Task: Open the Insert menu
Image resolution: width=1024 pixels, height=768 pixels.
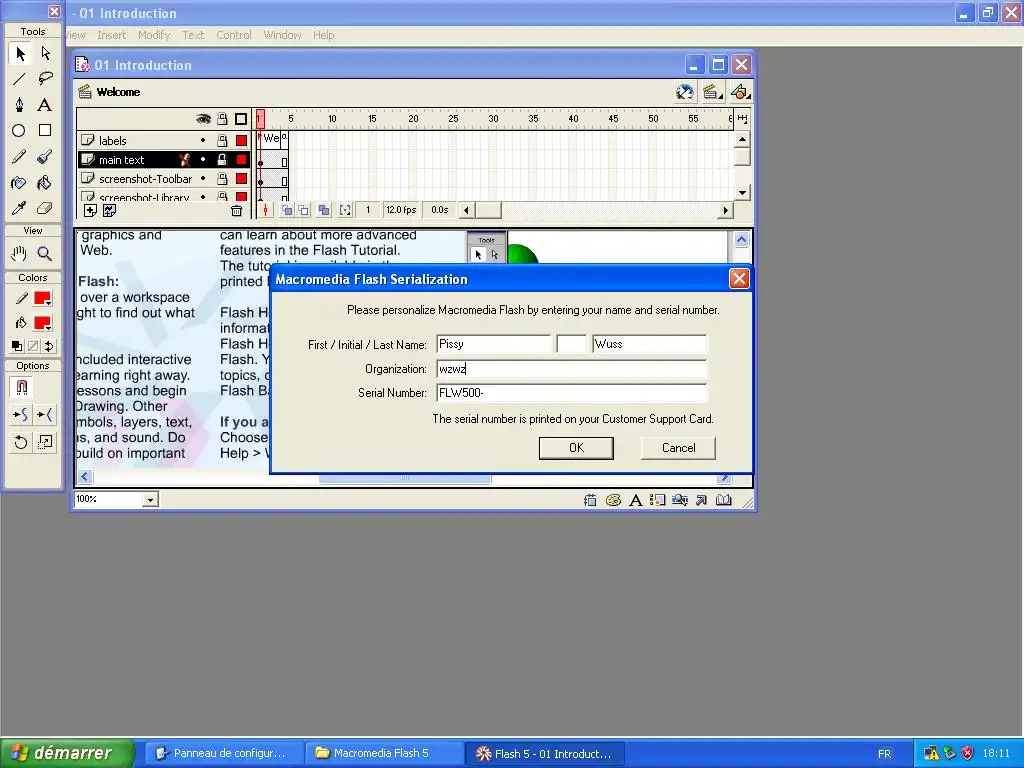Action: (x=111, y=35)
